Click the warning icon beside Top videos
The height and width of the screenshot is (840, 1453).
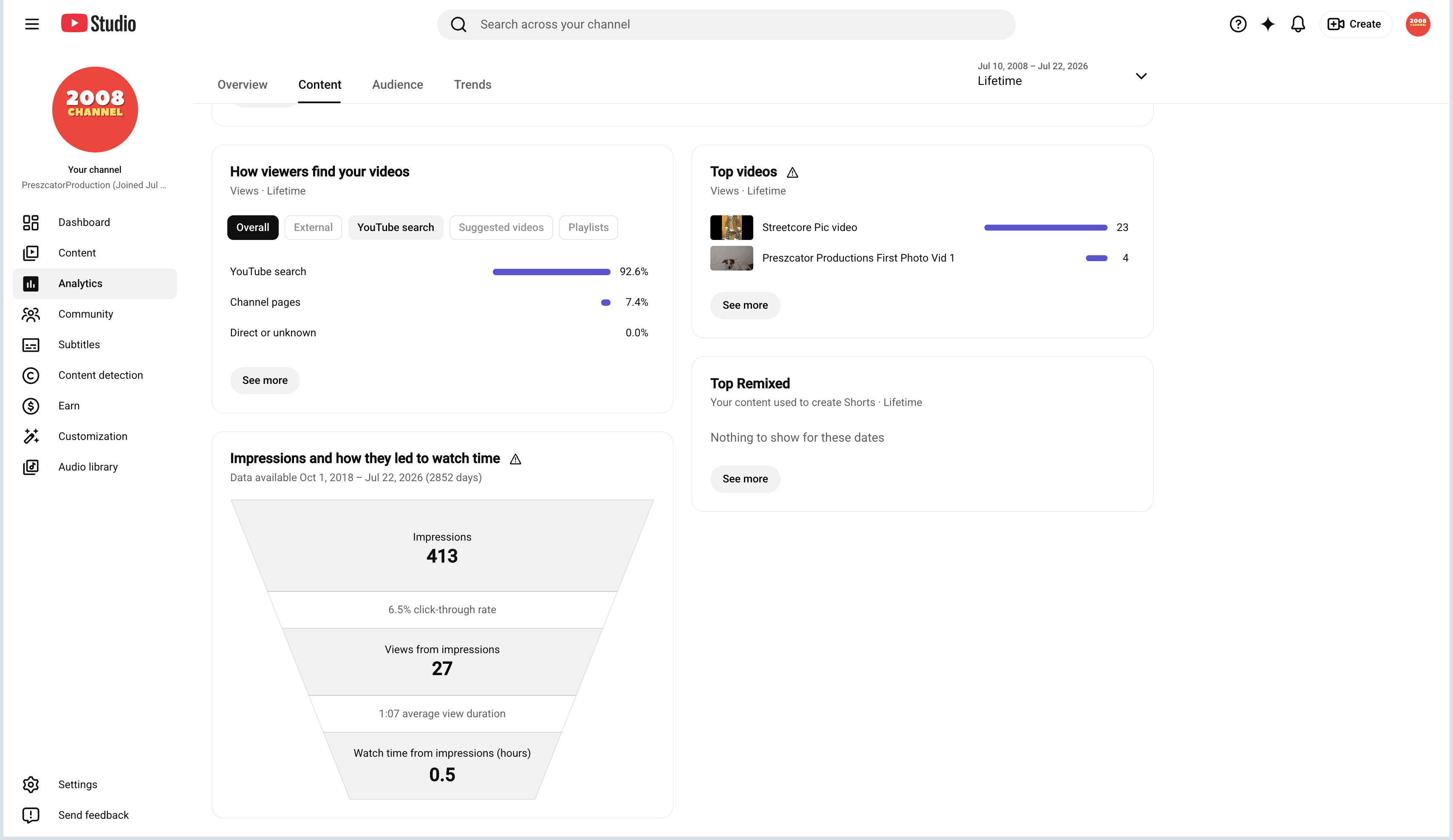point(792,172)
